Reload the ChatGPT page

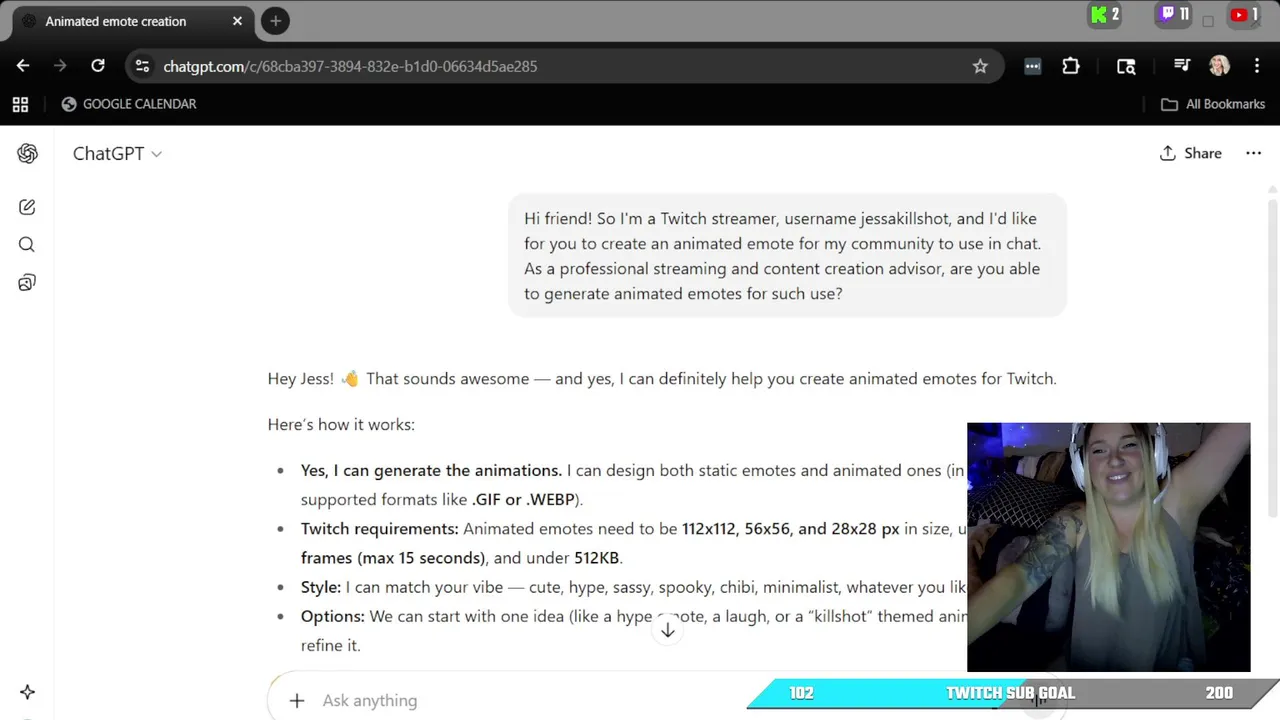pyautogui.click(x=98, y=66)
